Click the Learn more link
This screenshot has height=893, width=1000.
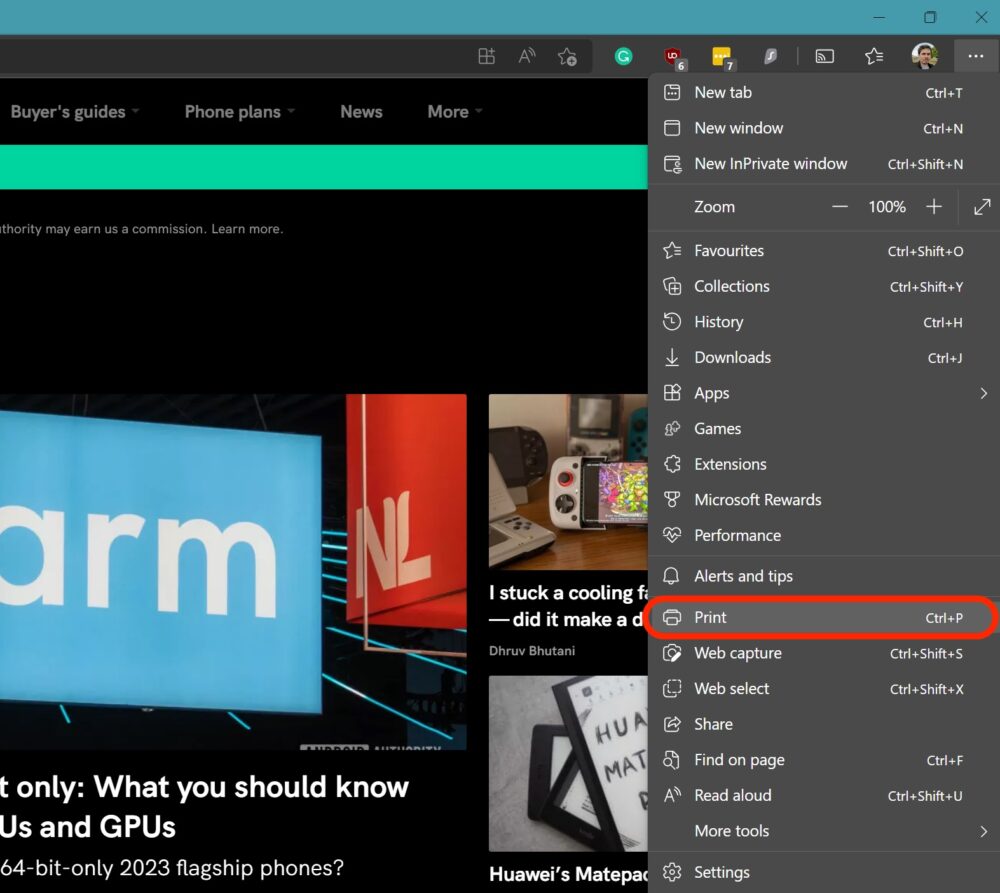point(246,228)
